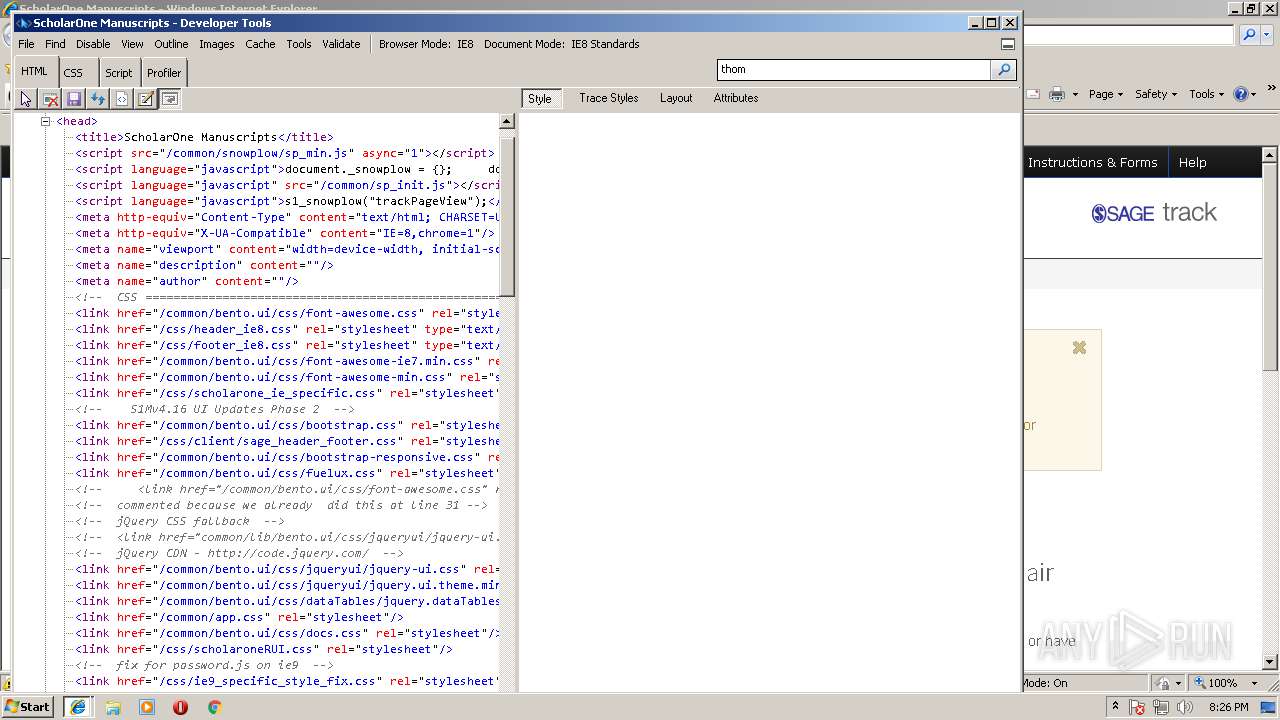Click the Refresh DOM arrows icon
Viewport: 1280px width, 720px height.
[x=98, y=99]
